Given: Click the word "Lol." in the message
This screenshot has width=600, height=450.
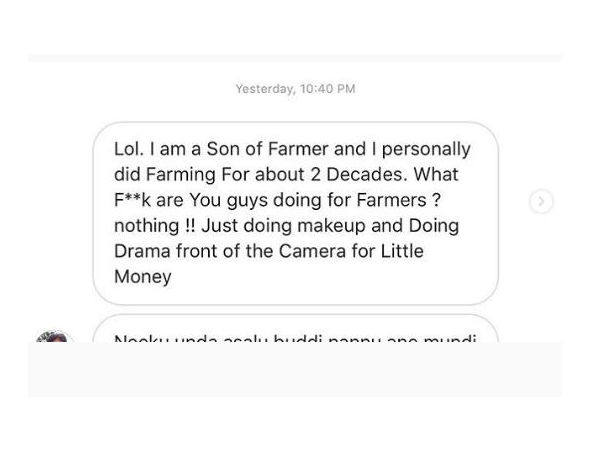Looking at the screenshot, I should pos(131,150).
